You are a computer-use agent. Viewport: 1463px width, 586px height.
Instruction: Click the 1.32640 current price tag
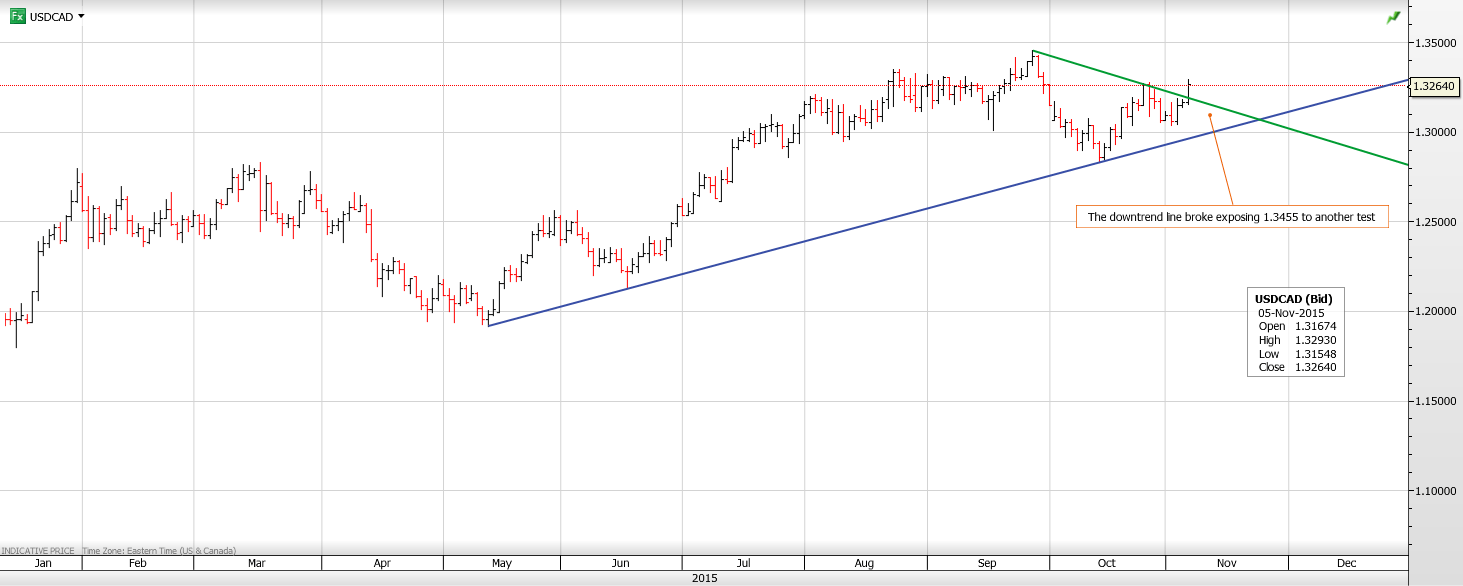pos(1435,86)
